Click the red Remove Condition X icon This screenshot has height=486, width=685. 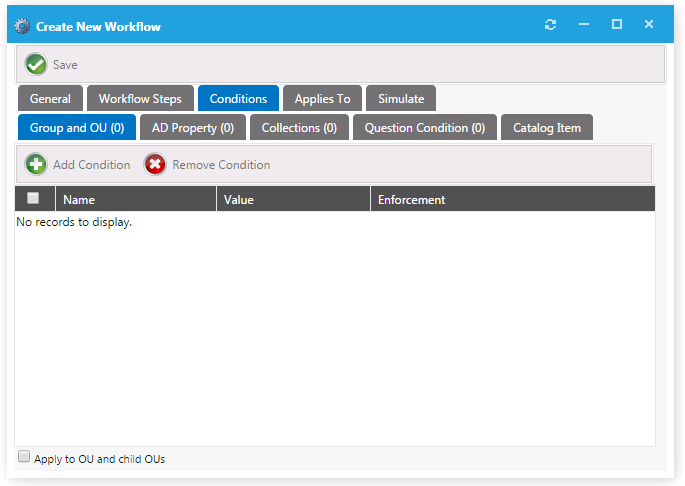pyautogui.click(x=155, y=165)
